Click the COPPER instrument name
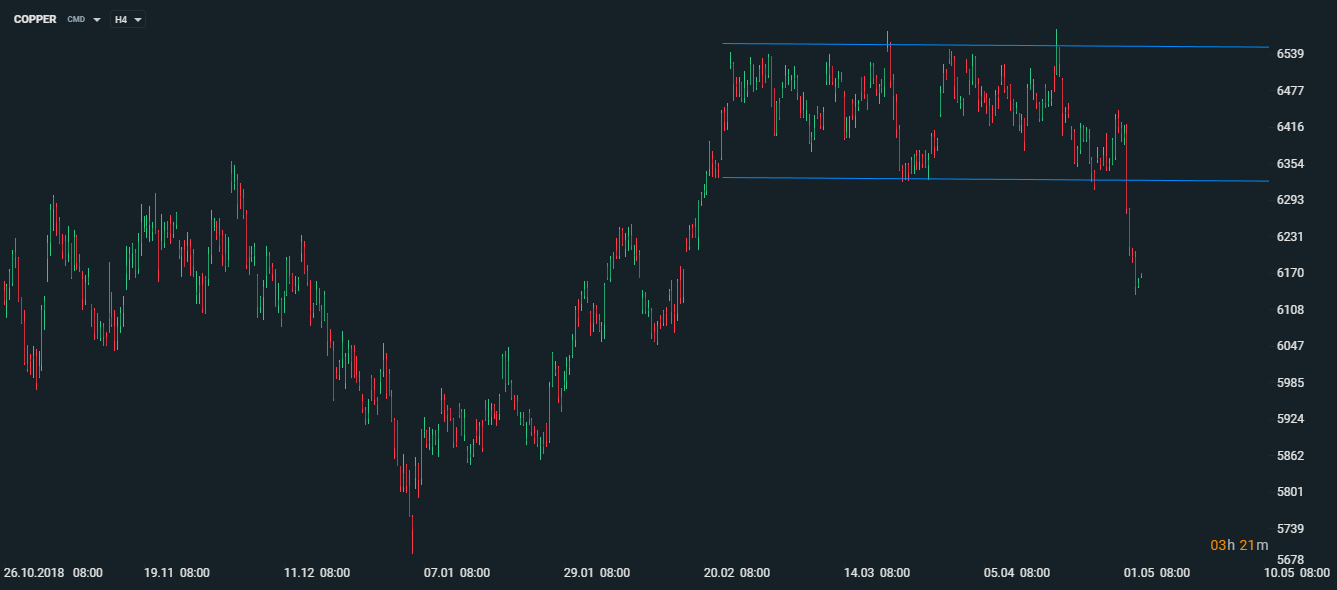Image resolution: width=1337 pixels, height=590 pixels. click(35, 20)
